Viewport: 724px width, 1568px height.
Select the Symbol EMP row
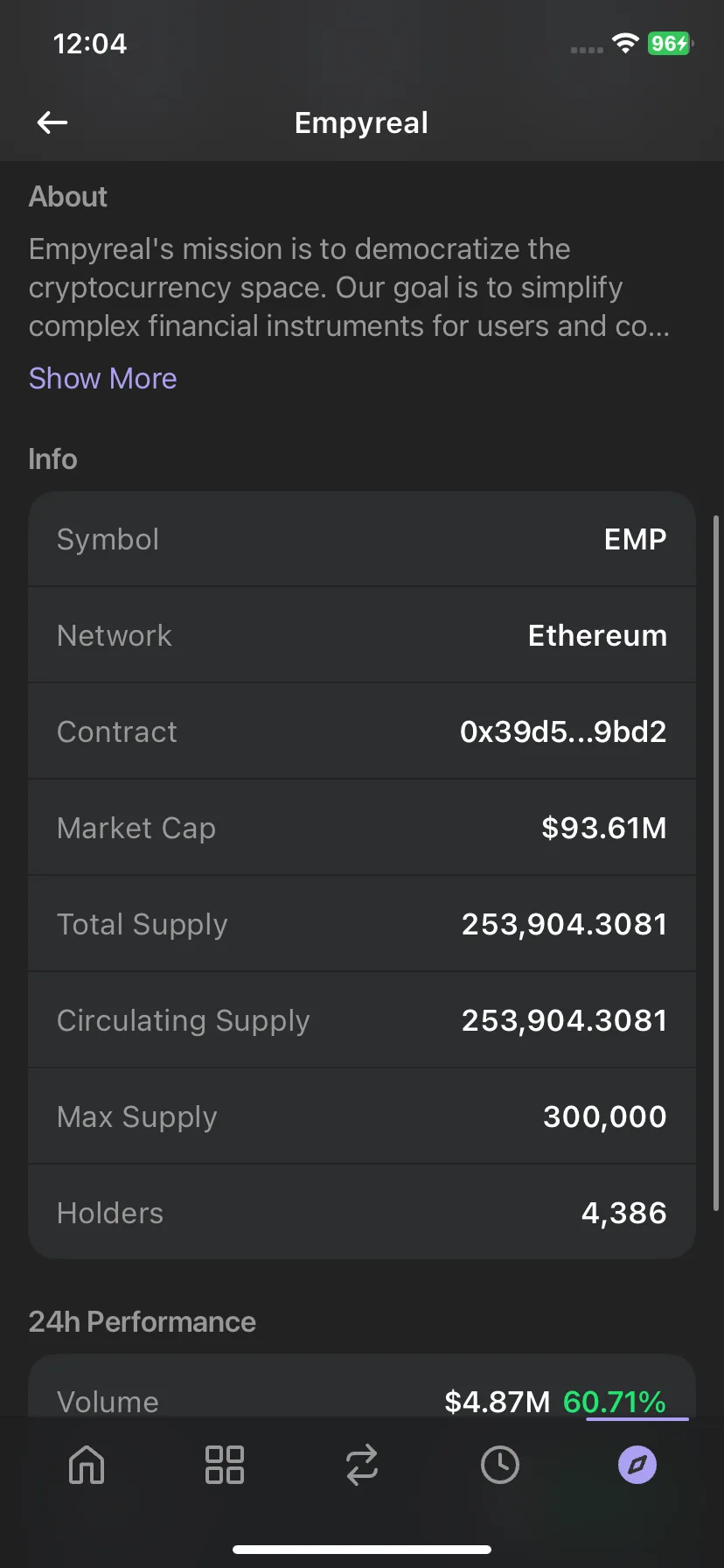click(362, 539)
